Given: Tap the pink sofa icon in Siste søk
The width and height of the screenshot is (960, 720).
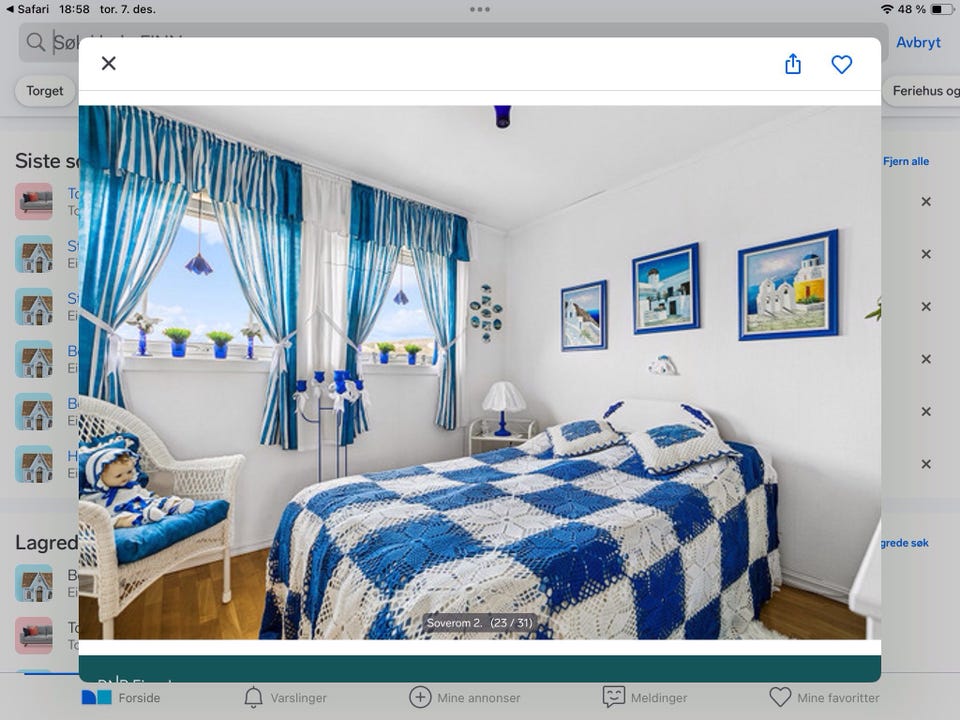Looking at the screenshot, I should coord(34,201).
